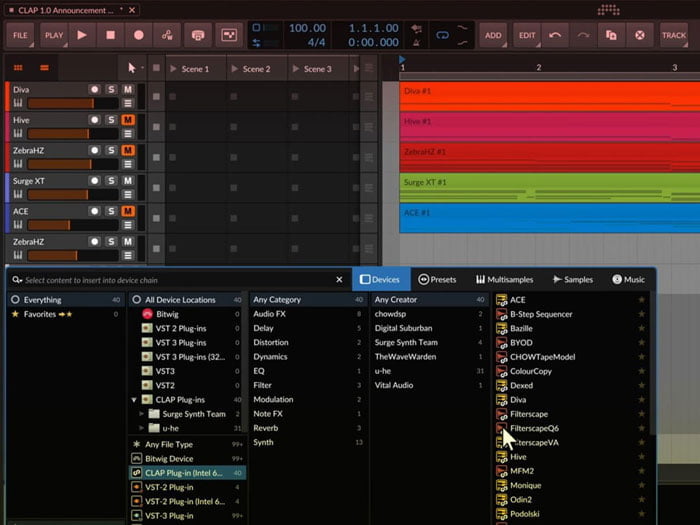Screen dimensions: 700x525
Task: Expand the u-he folder under CLAP Plug-ins
Action: click(x=142, y=428)
